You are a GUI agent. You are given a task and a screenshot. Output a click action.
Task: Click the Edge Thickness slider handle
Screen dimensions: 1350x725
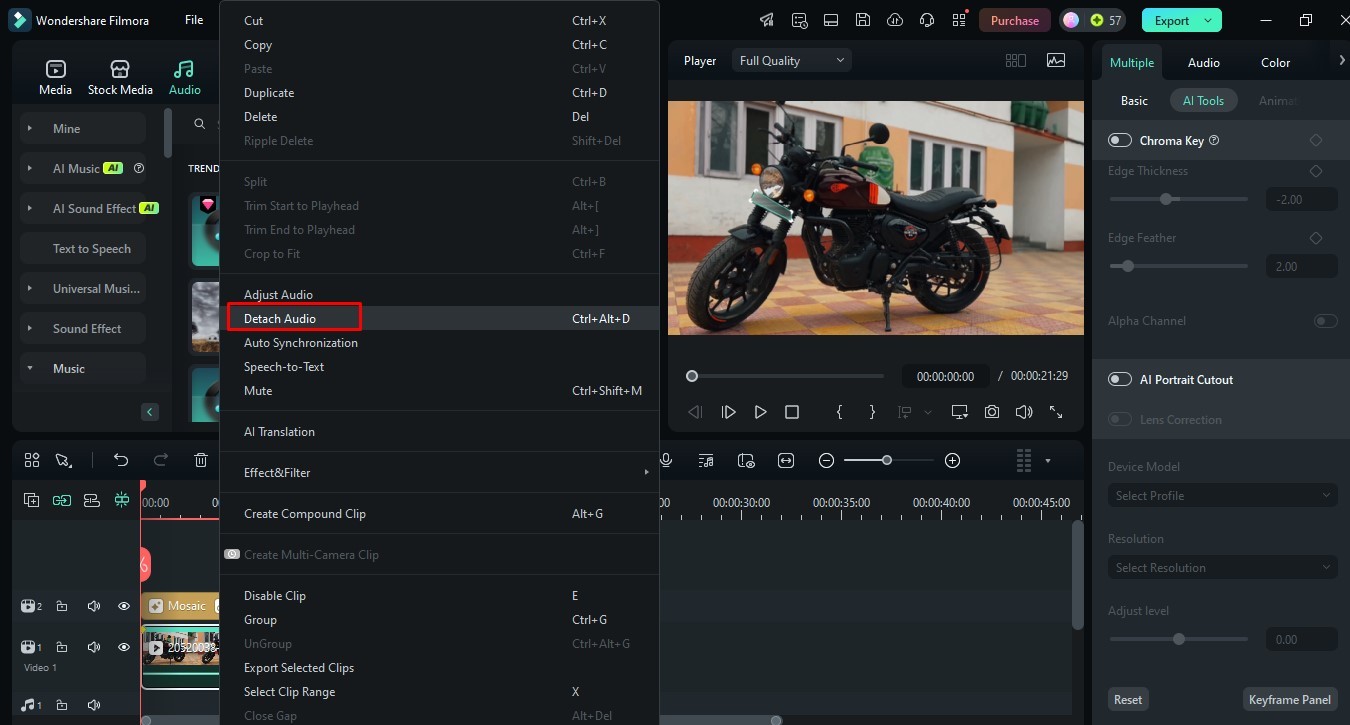1165,199
